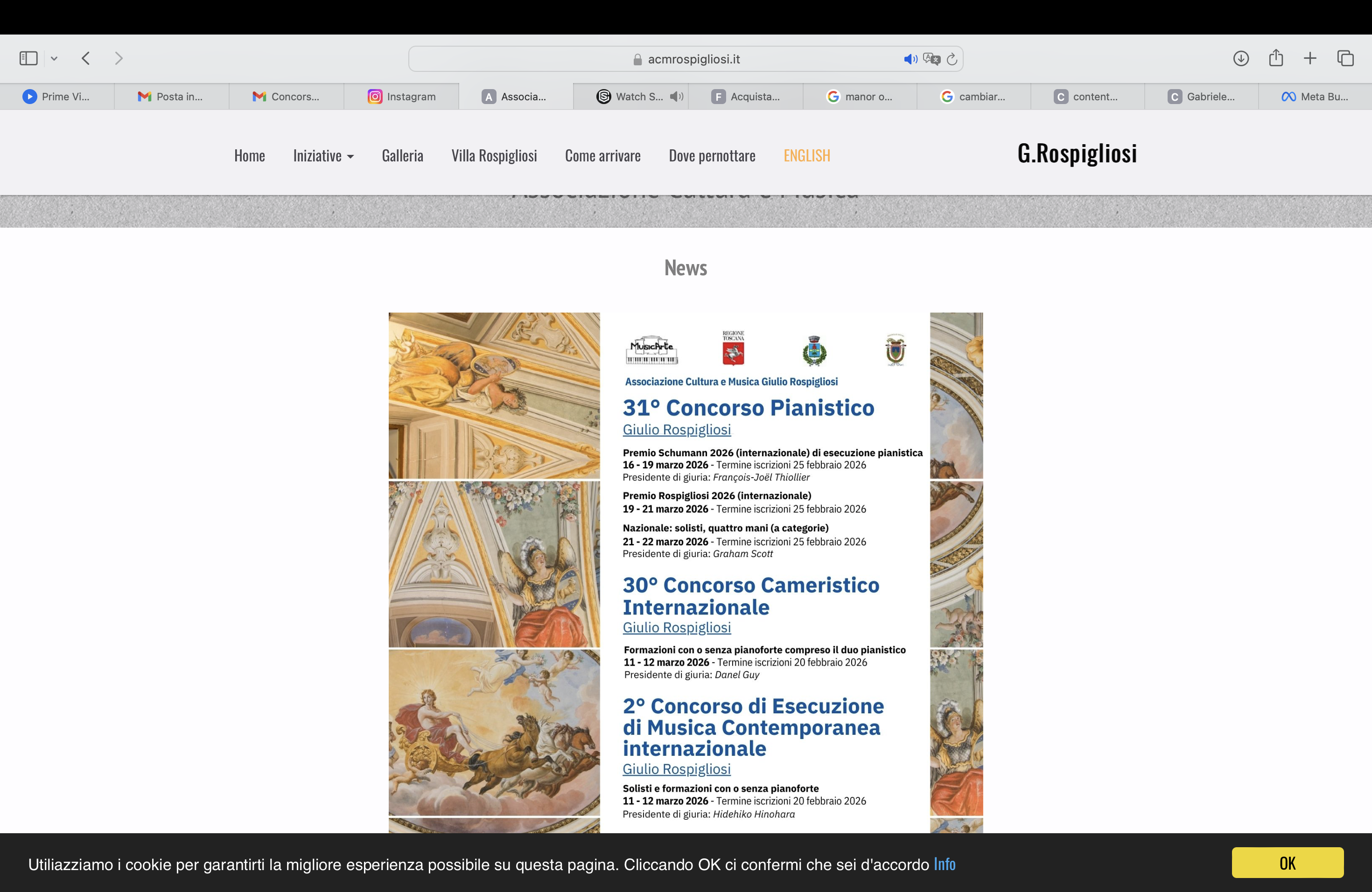
Task: Reload the acmrospigliosi.it page
Action: tap(952, 59)
